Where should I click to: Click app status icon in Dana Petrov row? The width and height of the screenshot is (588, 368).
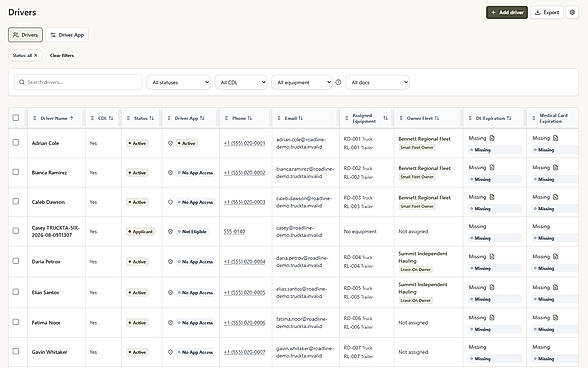tap(170, 261)
